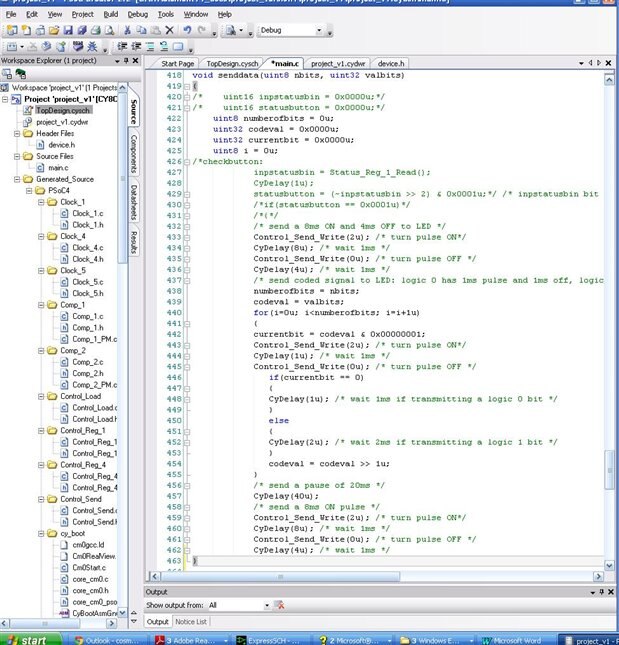This screenshot has width=619, height=645.
Task: Click the Windows start button
Action: coord(27,638)
